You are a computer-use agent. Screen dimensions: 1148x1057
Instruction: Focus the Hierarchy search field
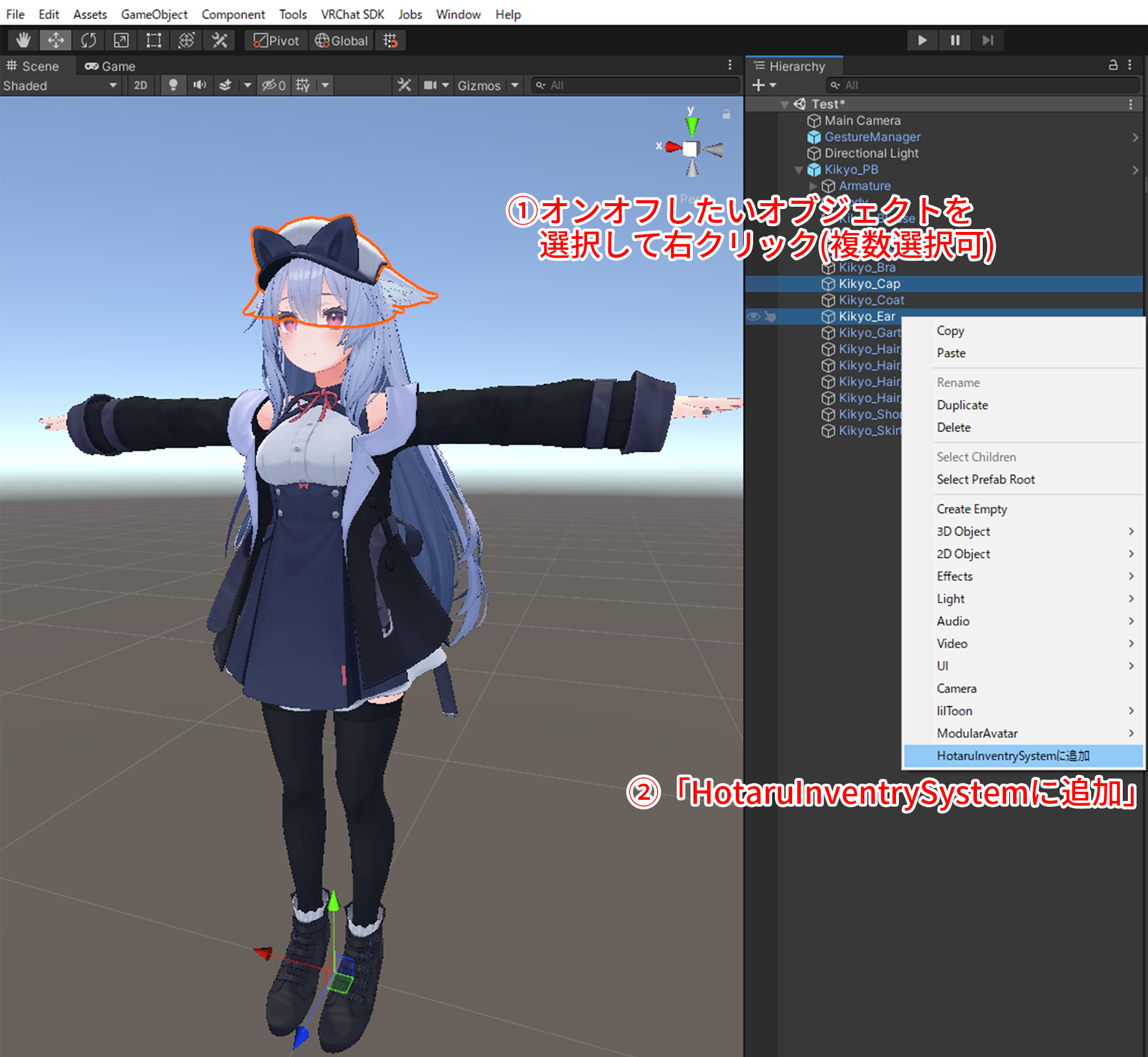pyautogui.click(x=983, y=85)
